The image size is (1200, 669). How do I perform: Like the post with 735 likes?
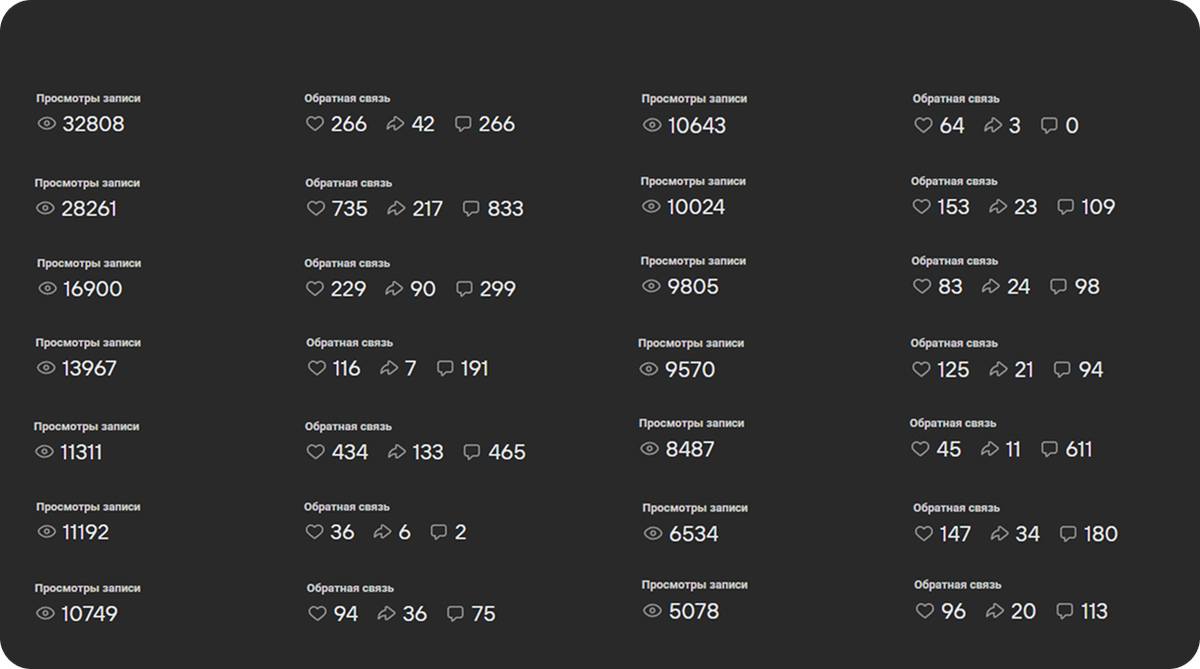(x=316, y=208)
